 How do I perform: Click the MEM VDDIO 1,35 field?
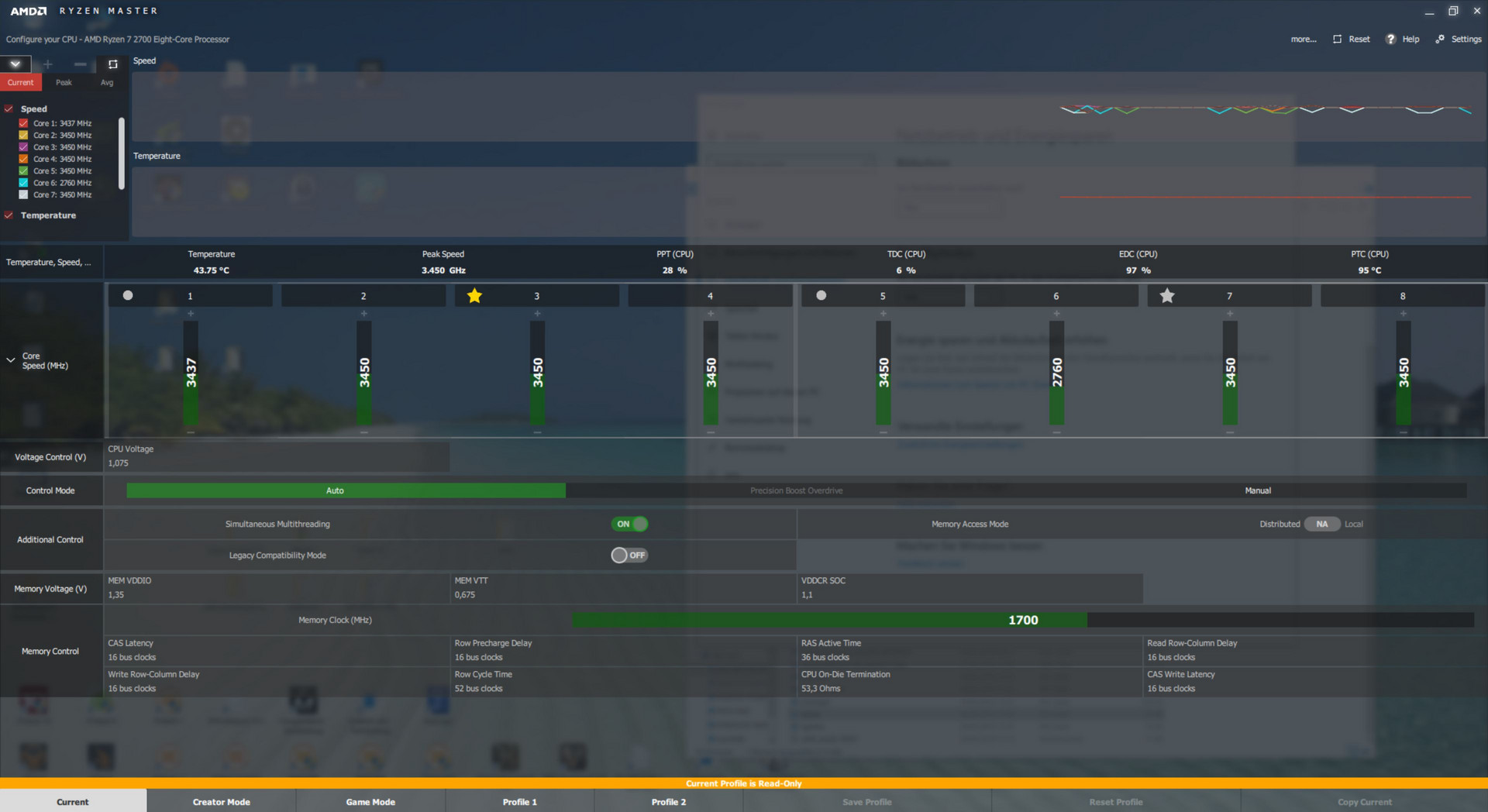coord(277,588)
